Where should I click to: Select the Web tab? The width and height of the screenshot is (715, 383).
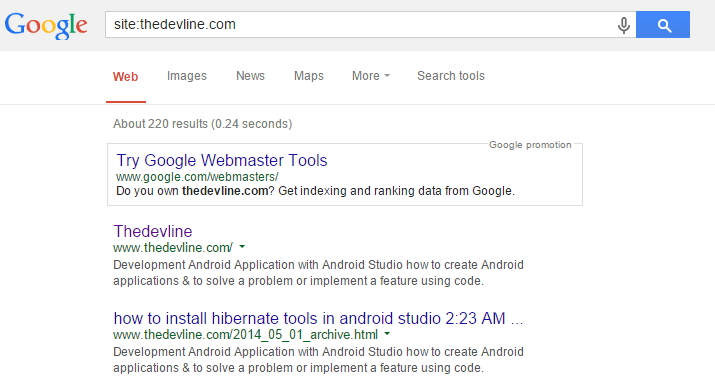[125, 77]
